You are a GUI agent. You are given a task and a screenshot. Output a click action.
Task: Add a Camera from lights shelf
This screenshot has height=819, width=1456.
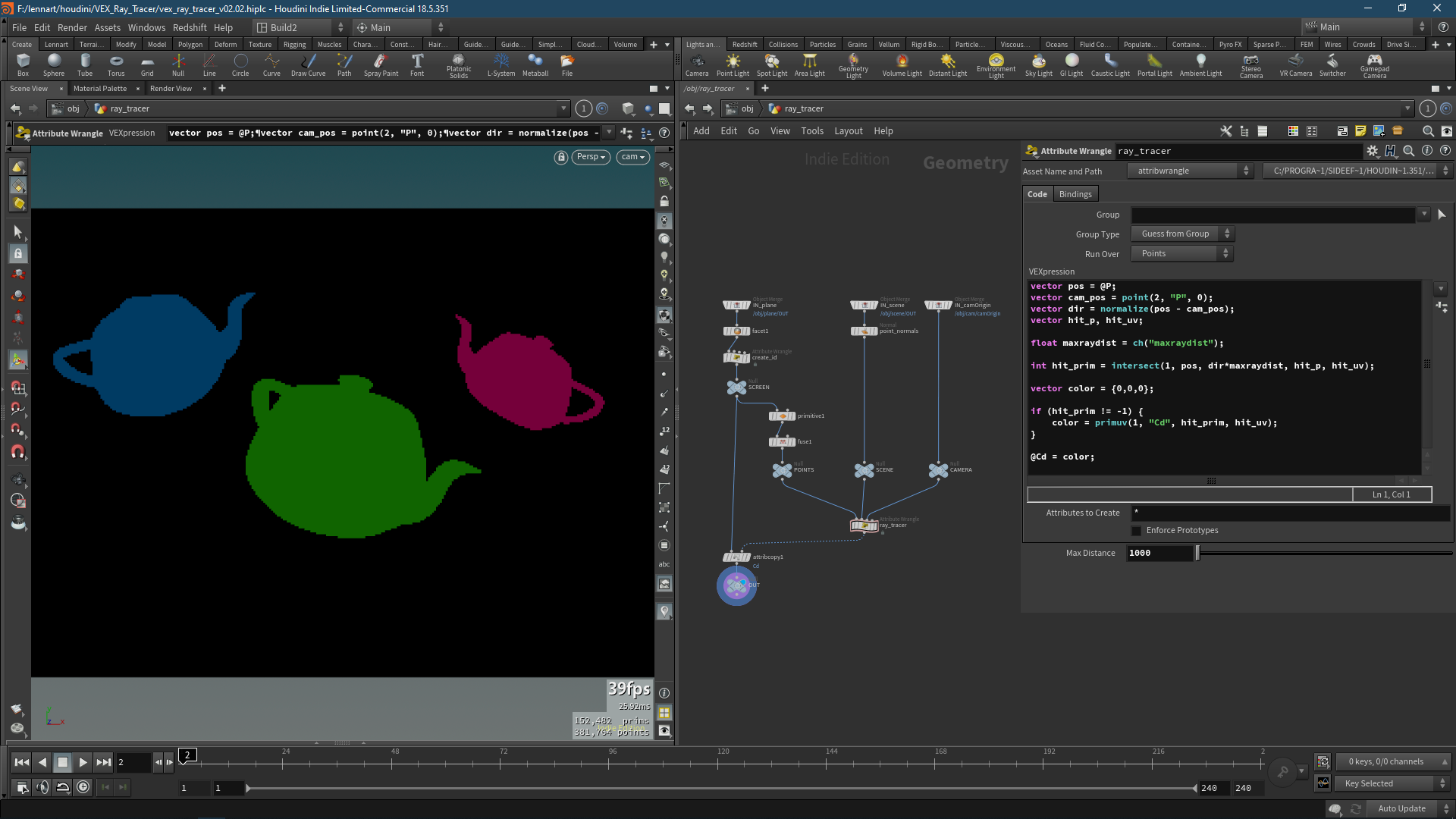coord(697,65)
